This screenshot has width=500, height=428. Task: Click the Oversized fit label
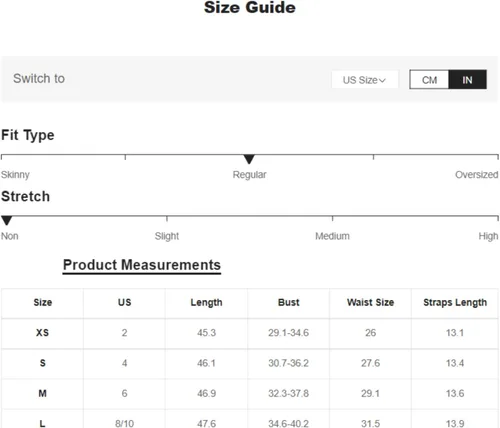[x=477, y=175]
